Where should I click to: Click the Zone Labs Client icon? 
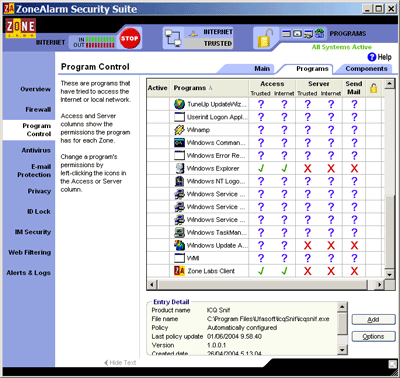[179, 271]
